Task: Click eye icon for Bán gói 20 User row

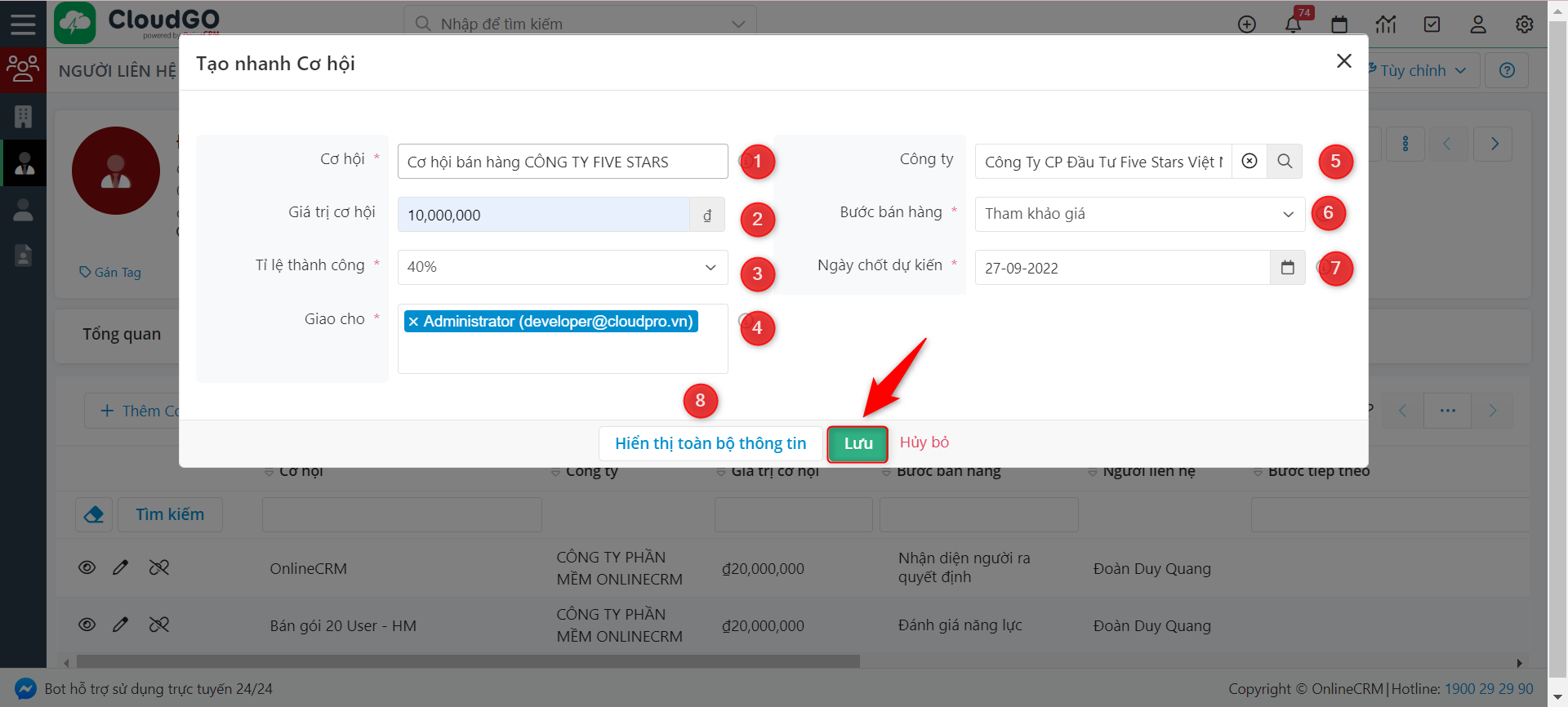Action: click(87, 625)
